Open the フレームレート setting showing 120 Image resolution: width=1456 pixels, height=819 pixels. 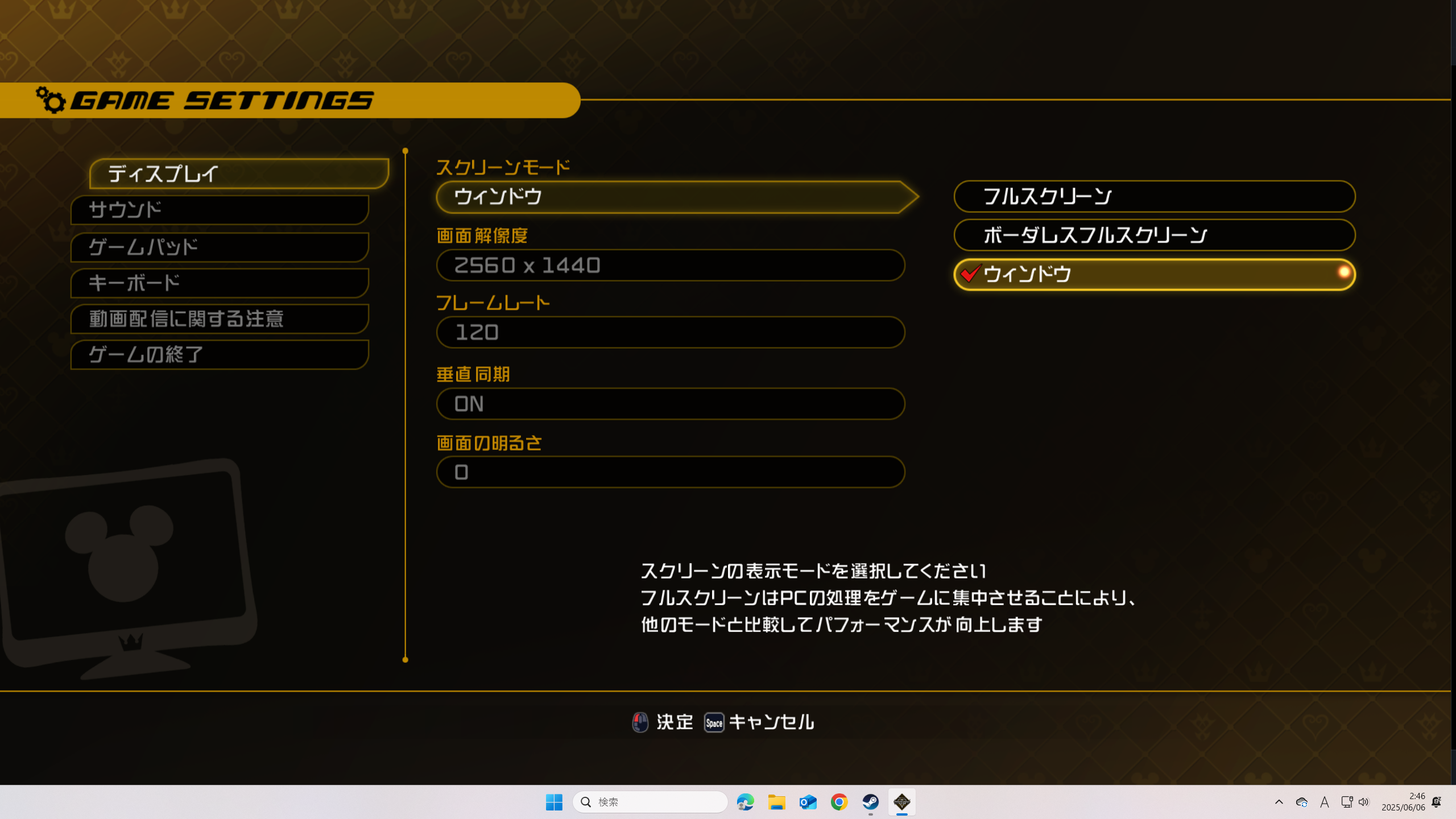[x=671, y=333]
